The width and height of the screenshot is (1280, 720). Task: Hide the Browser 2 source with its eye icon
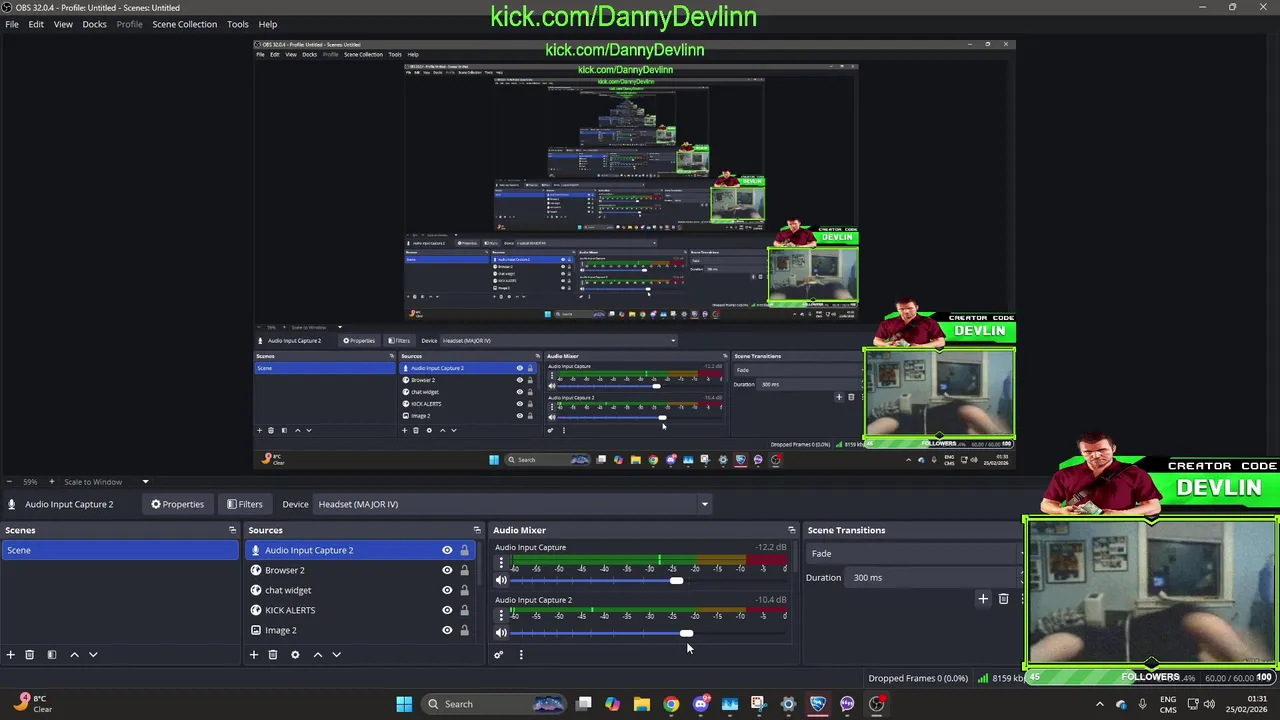[x=447, y=570]
